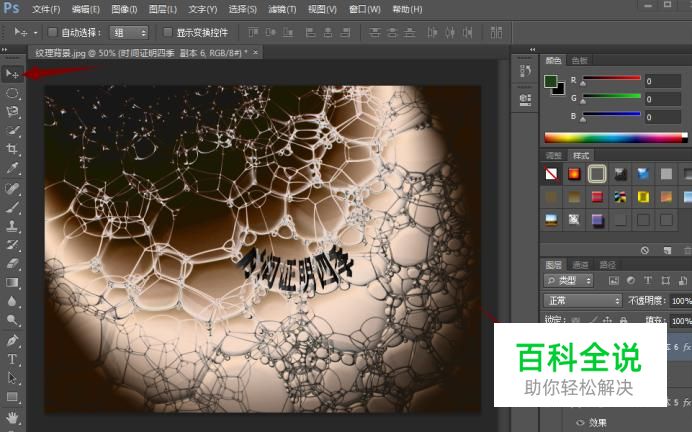Select the History Brush tool
692x432 pixels.
[x=12, y=245]
